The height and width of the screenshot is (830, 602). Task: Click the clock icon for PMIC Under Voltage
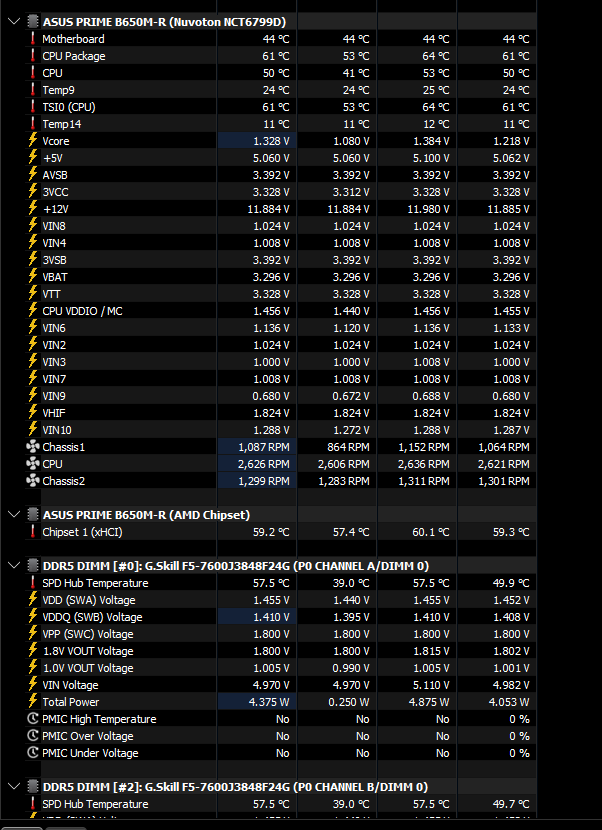(33, 753)
